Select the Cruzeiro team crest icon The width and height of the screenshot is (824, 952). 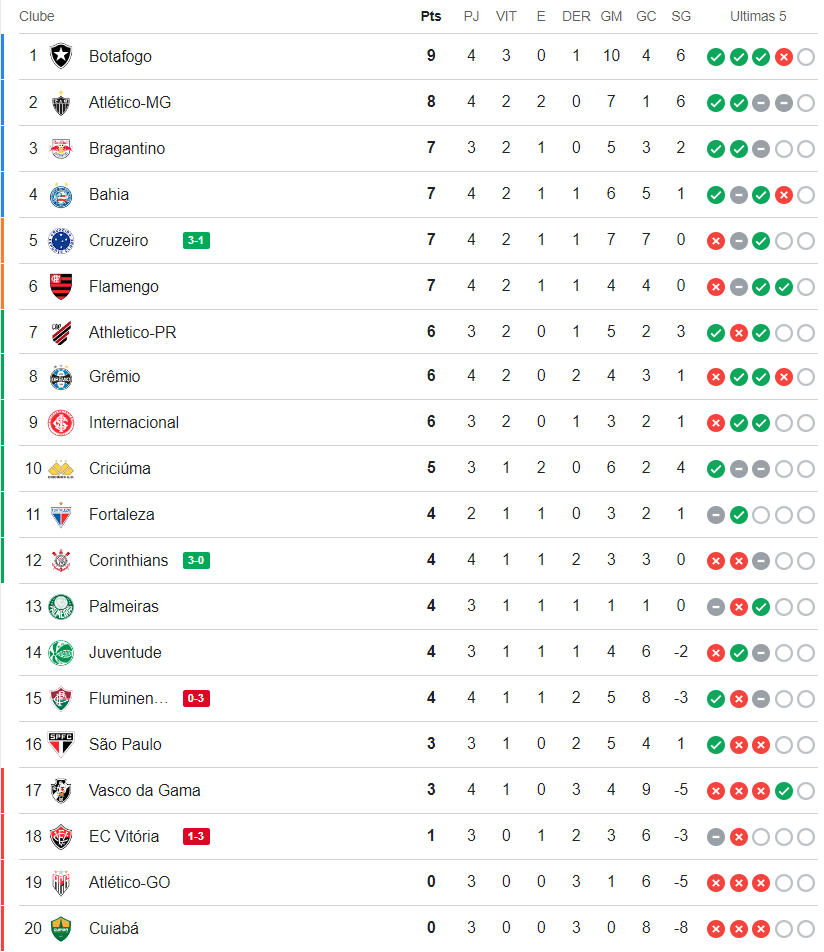[x=61, y=240]
